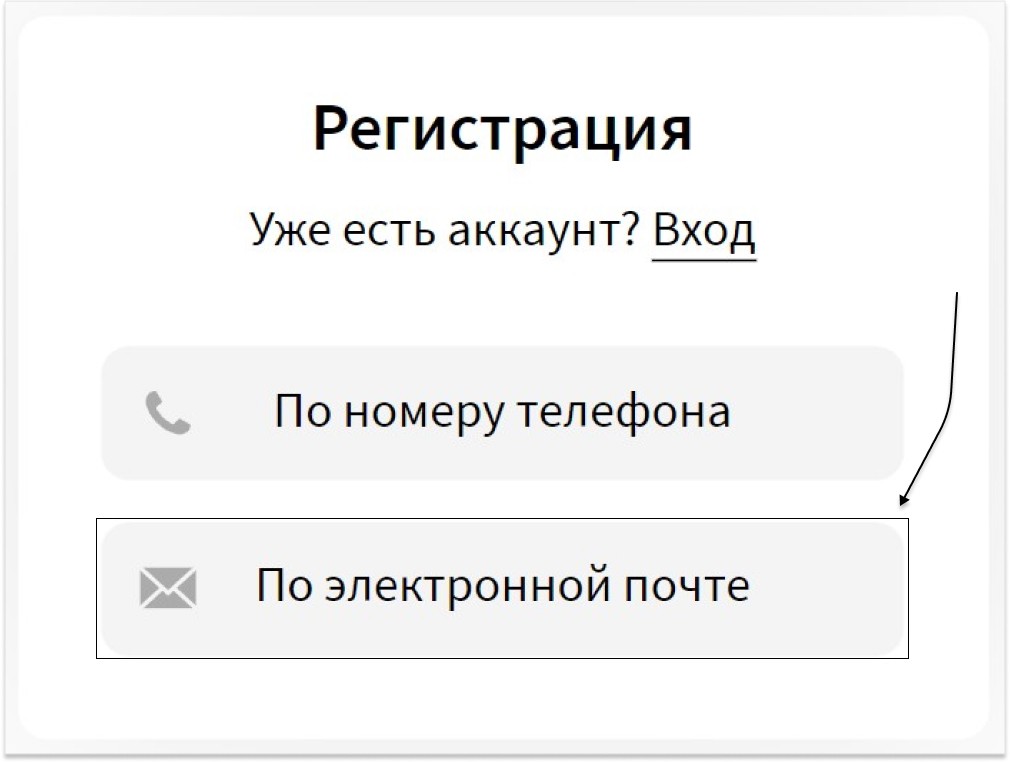
Task: Go to sign-in via underlined Вход
Action: (x=704, y=231)
